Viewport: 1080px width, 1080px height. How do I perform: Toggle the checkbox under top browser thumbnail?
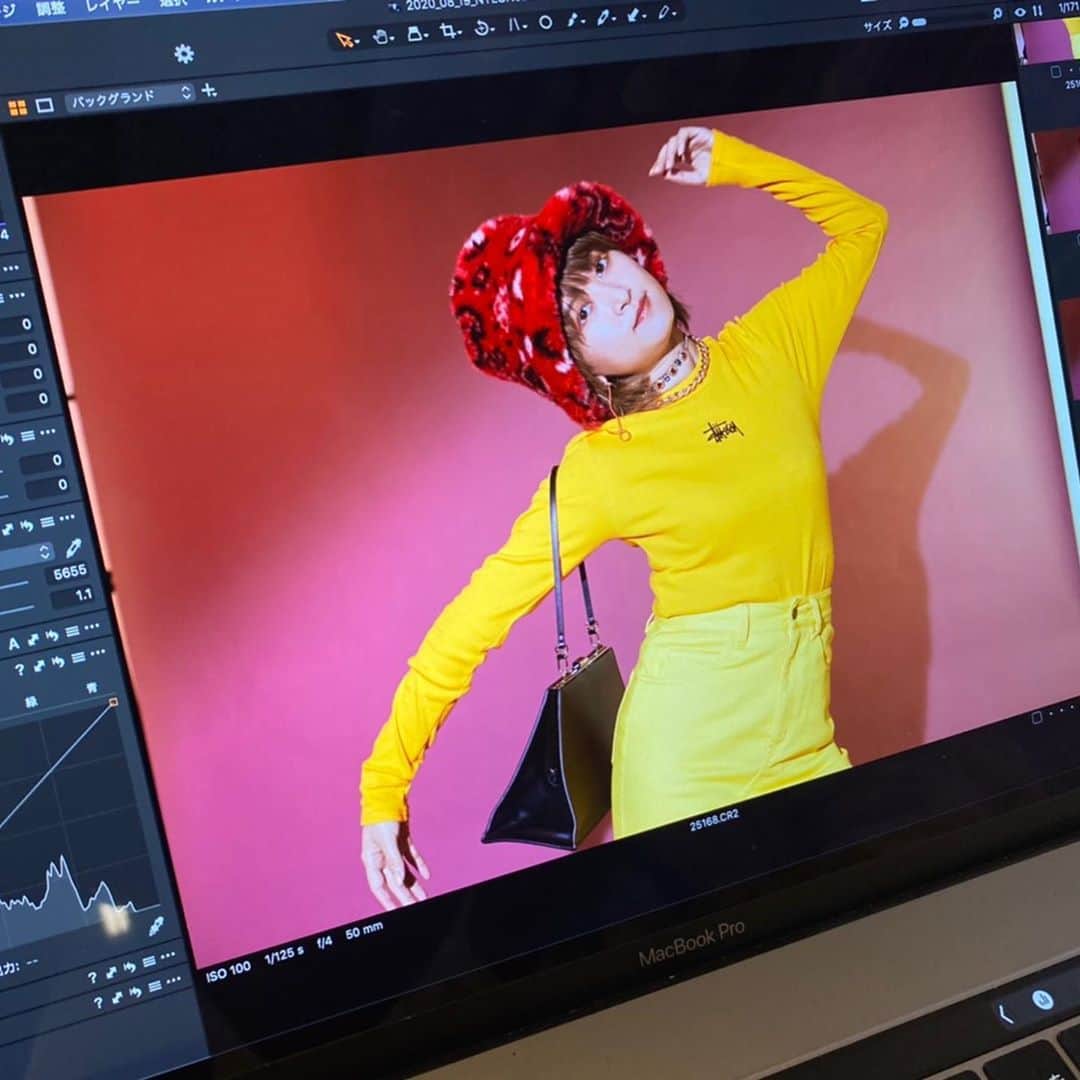pos(1056,72)
